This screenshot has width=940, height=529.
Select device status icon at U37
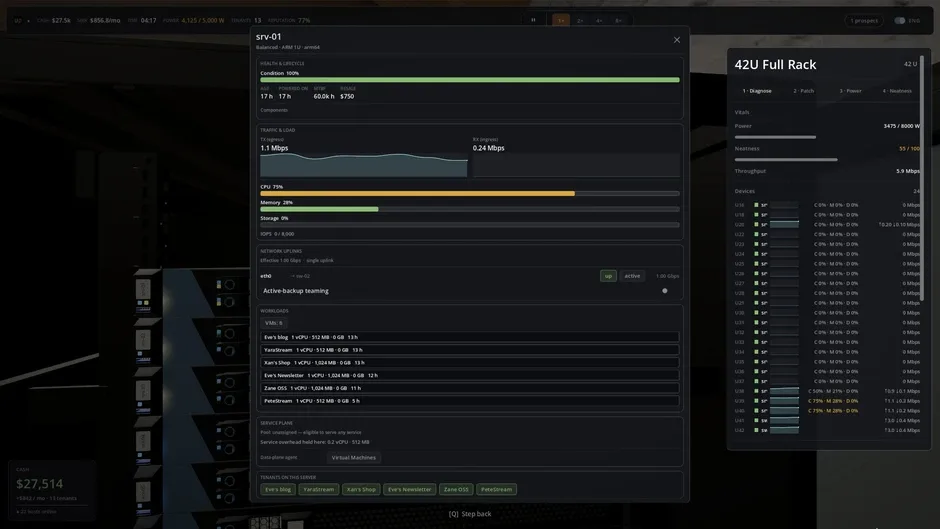(x=756, y=381)
